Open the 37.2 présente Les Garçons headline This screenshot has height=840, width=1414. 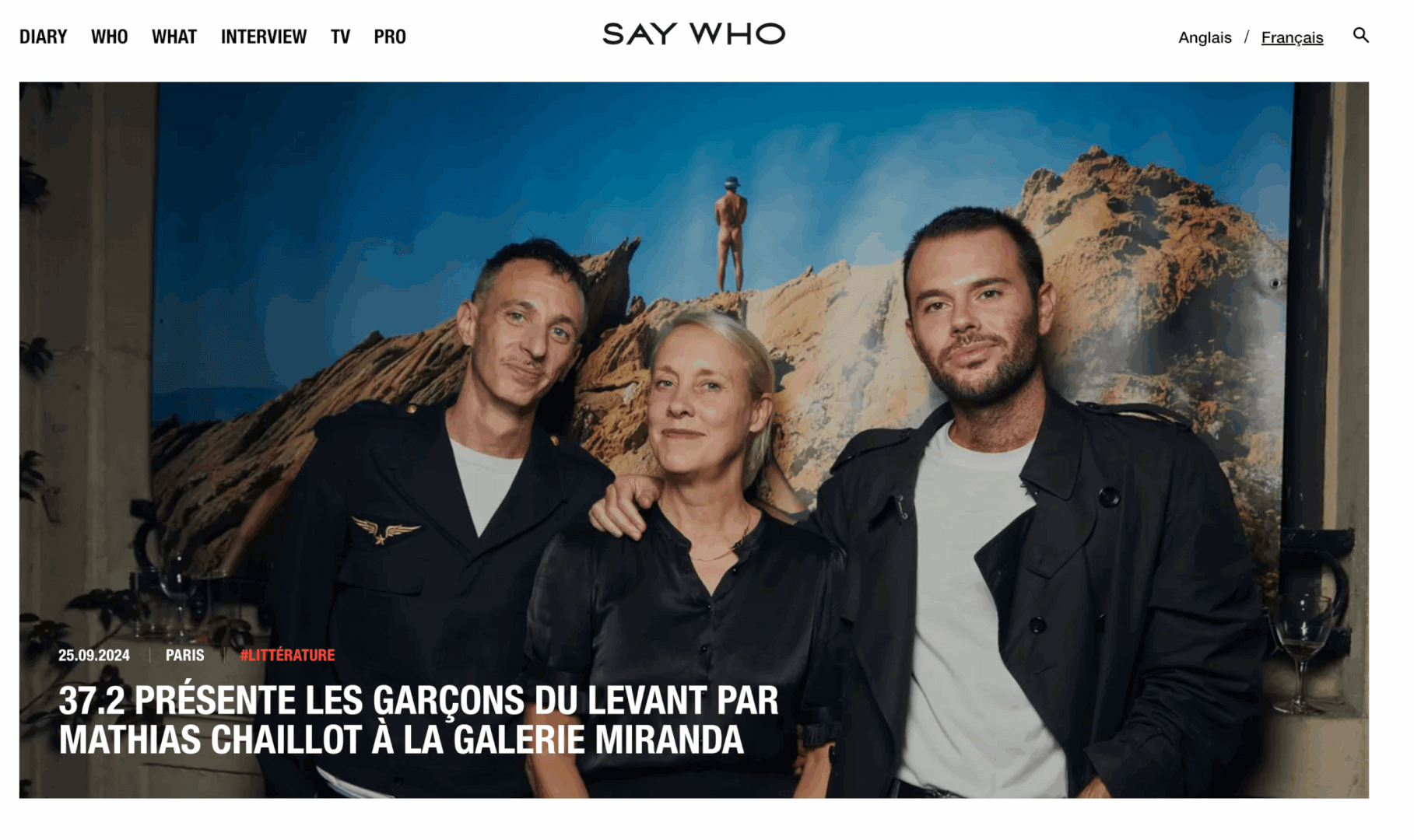(x=419, y=719)
